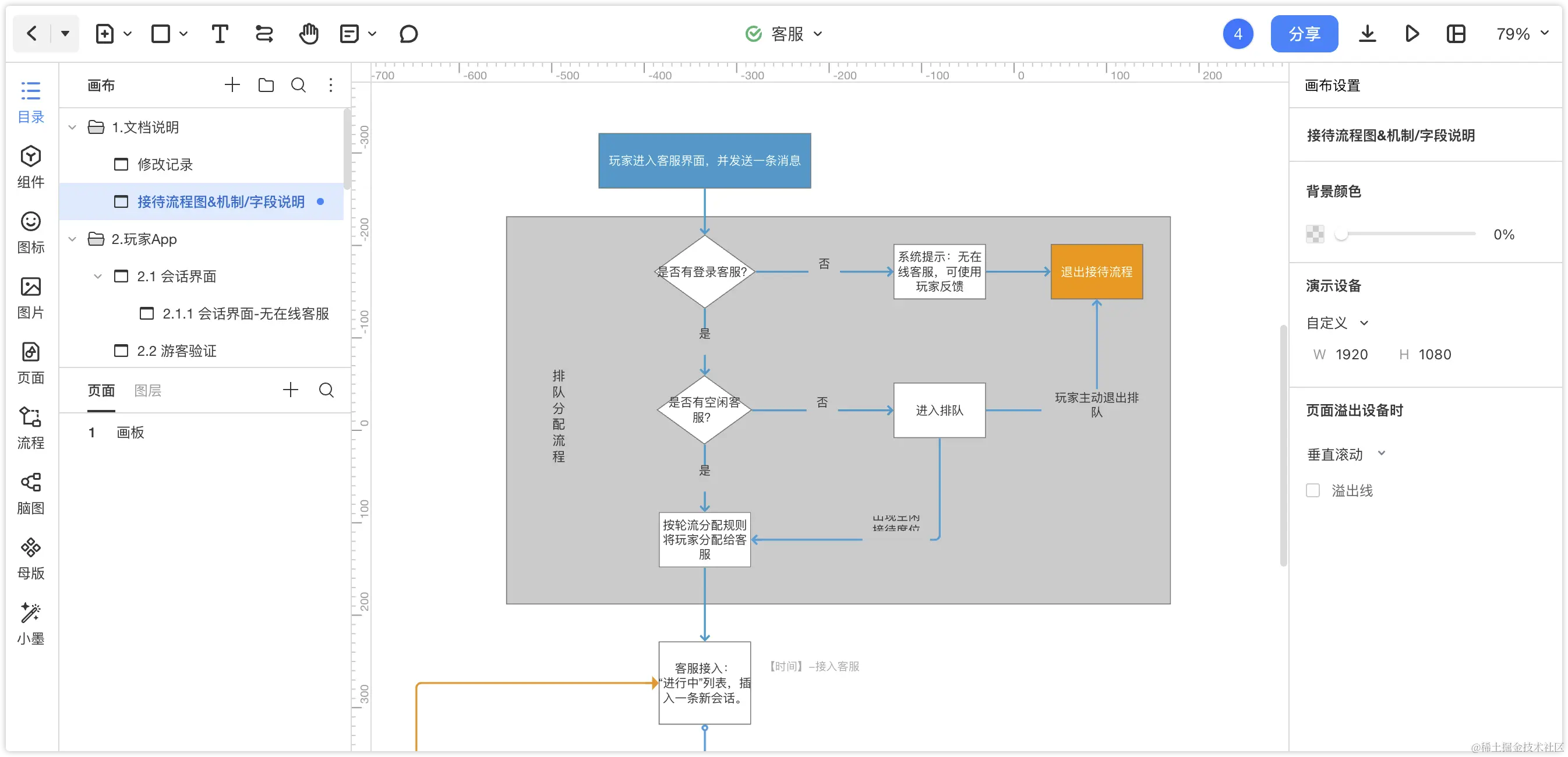Expand the 自定义 device dropdown
The width and height of the screenshot is (1568, 757).
tap(1337, 323)
